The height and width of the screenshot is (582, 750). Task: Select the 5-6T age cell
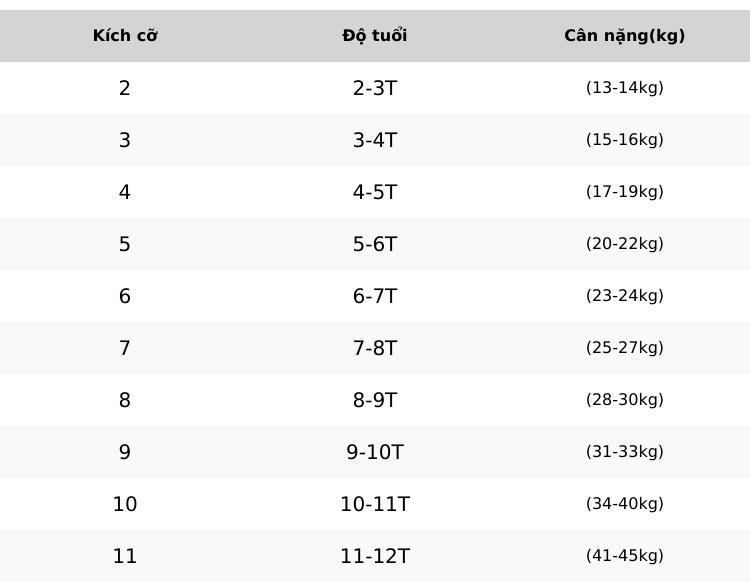(x=375, y=244)
